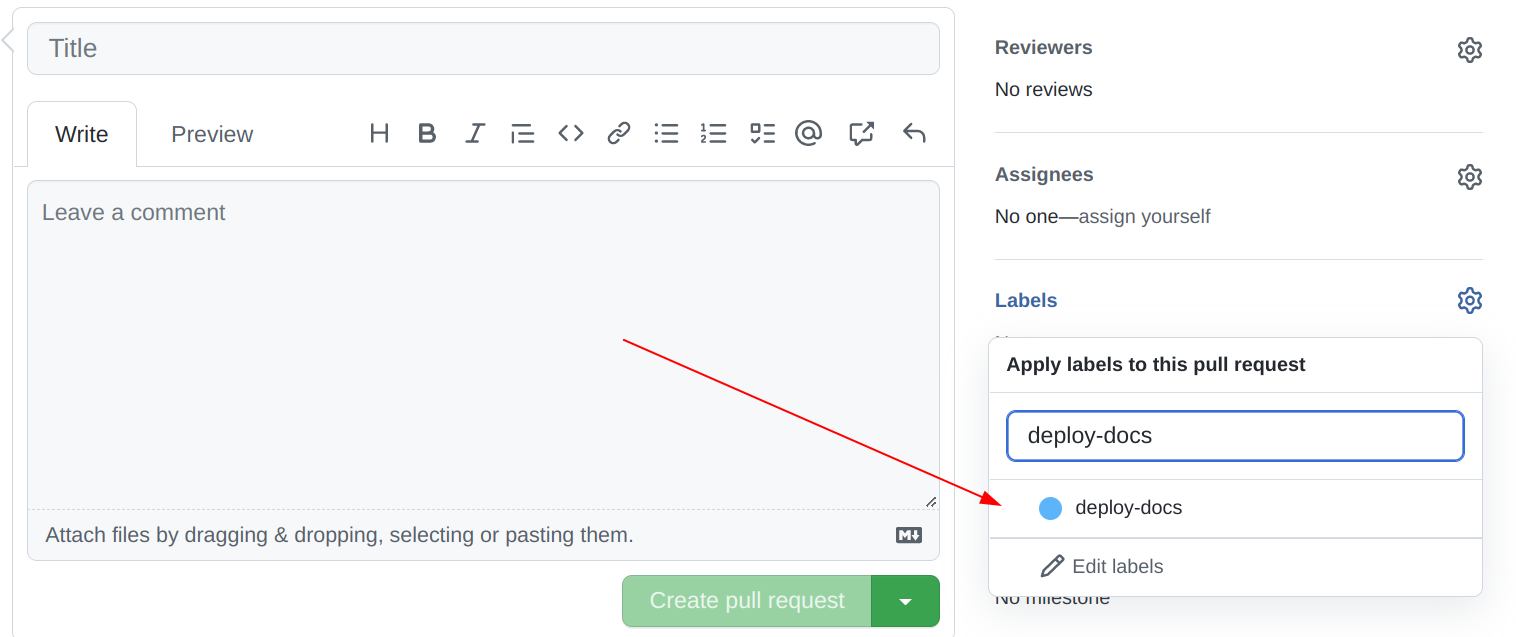Close the Labels picker via its gear icon
This screenshot has height=637, width=1516.
1470,300
